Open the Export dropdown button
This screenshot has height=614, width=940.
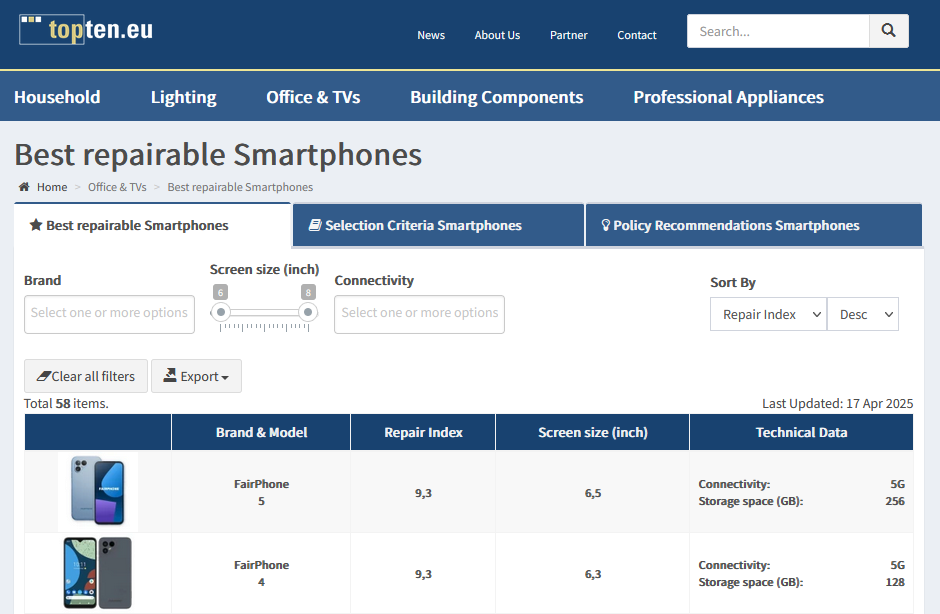(x=196, y=376)
